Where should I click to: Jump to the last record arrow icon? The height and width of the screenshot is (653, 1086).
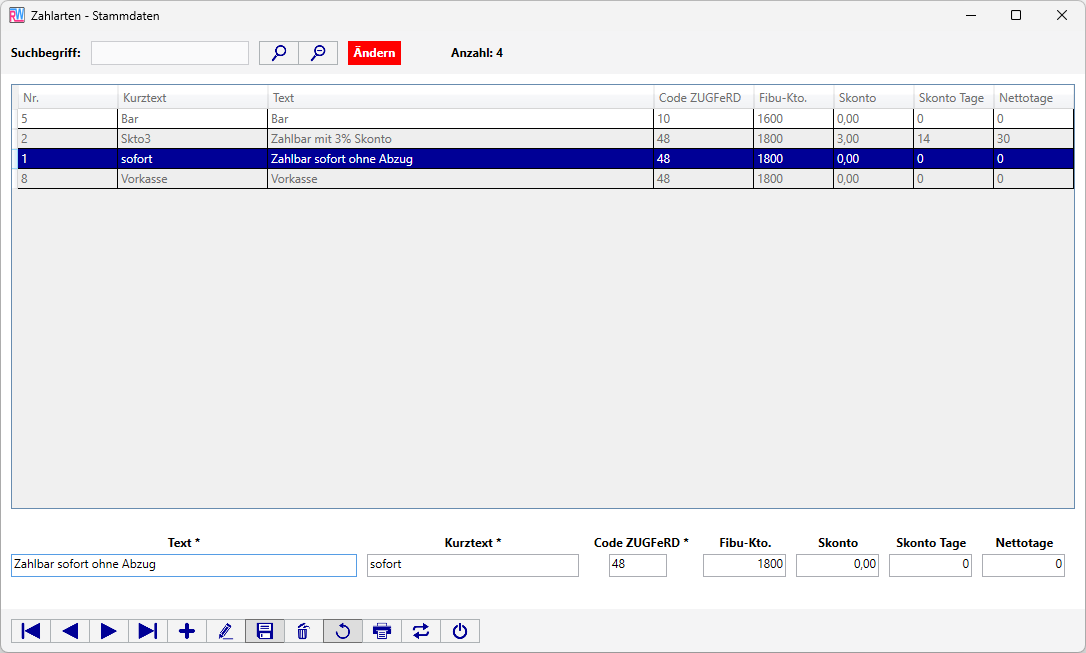coord(148,631)
